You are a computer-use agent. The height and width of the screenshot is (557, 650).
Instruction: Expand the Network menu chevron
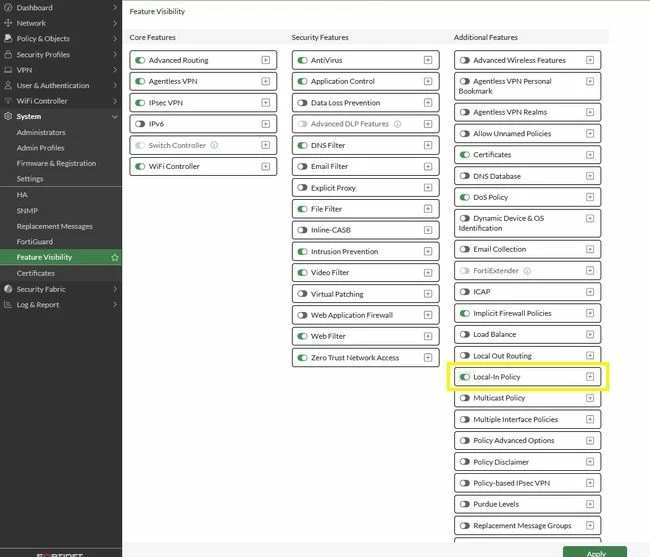click(115, 23)
